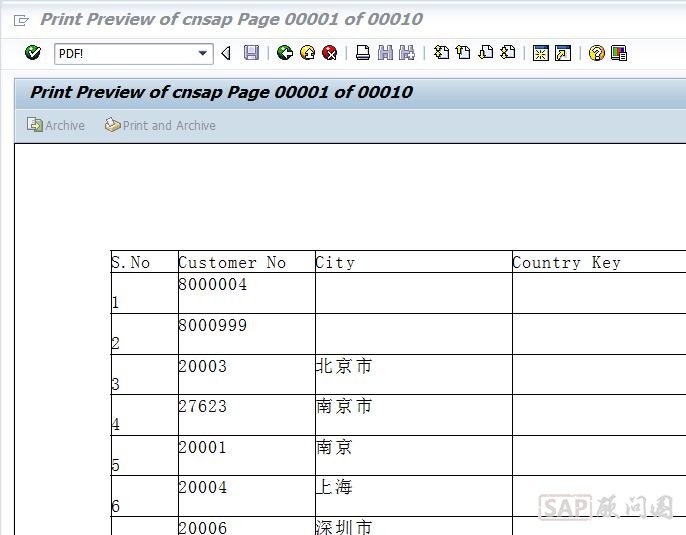
Task: Expand the command field dropdown arrow
Action: [x=203, y=53]
